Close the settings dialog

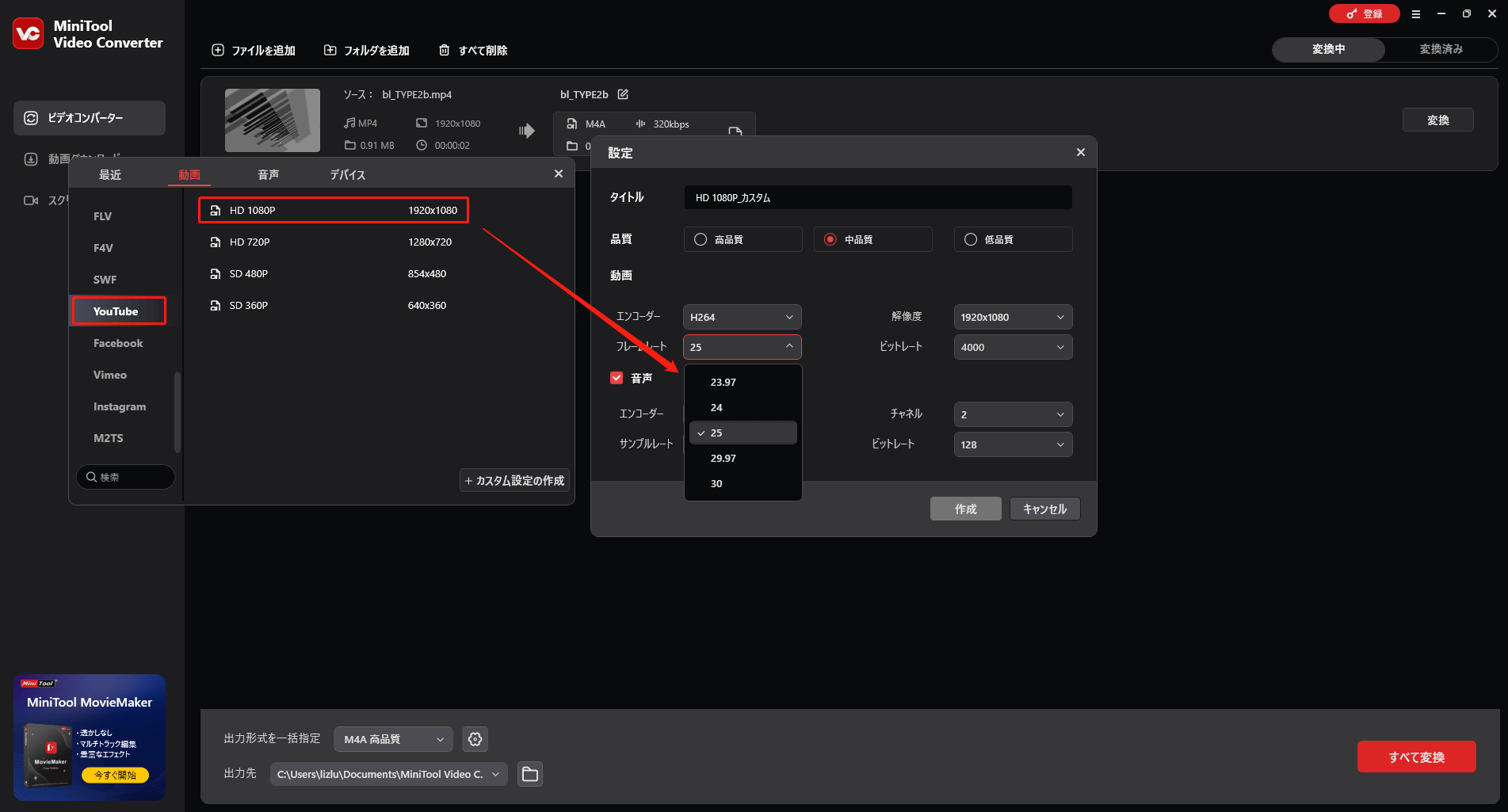(x=1081, y=152)
